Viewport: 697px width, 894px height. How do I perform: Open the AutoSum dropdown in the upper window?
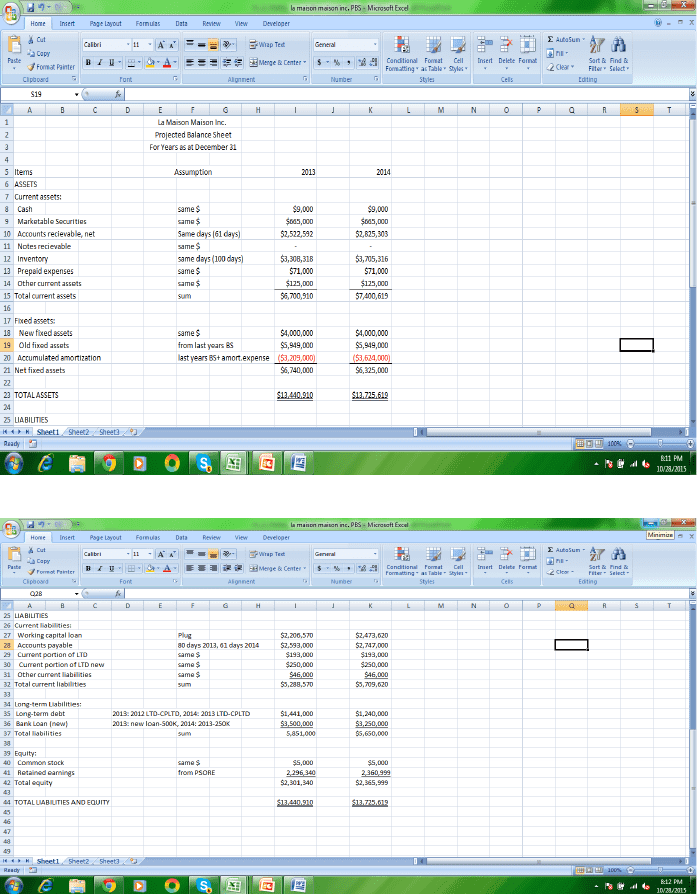coord(583,39)
